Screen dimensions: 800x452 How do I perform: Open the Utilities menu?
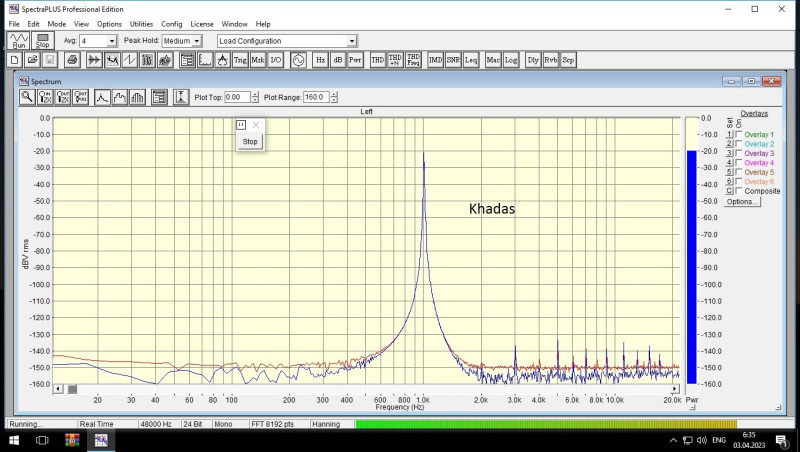(141, 24)
